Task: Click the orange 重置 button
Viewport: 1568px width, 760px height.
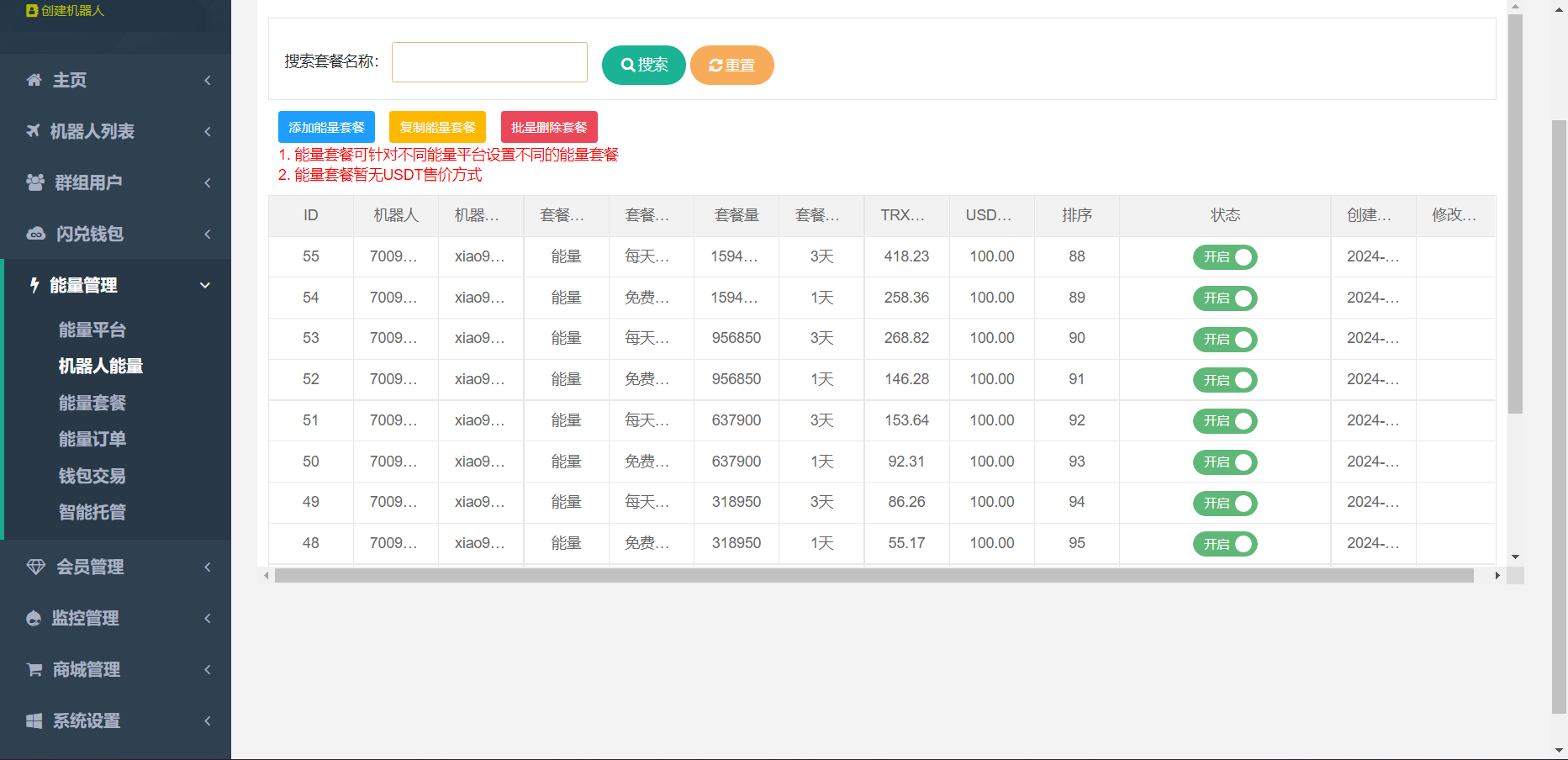Action: 732,65
